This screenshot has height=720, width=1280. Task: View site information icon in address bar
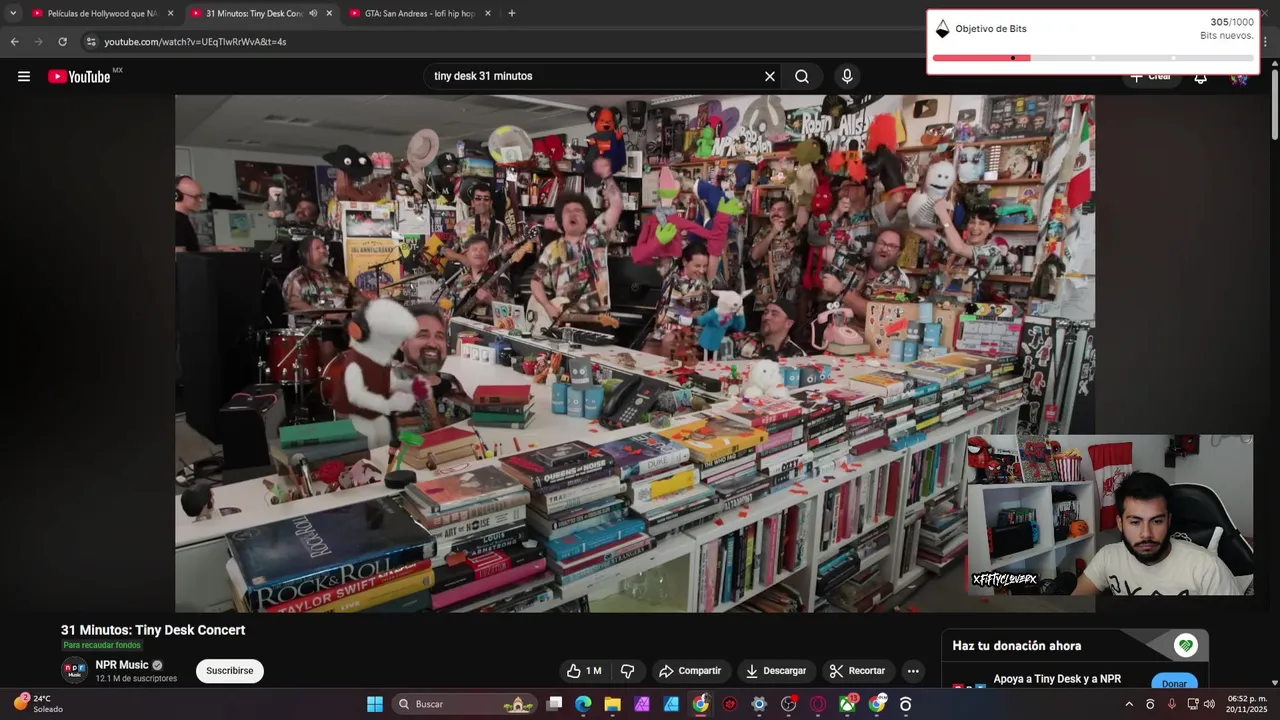[x=91, y=42]
